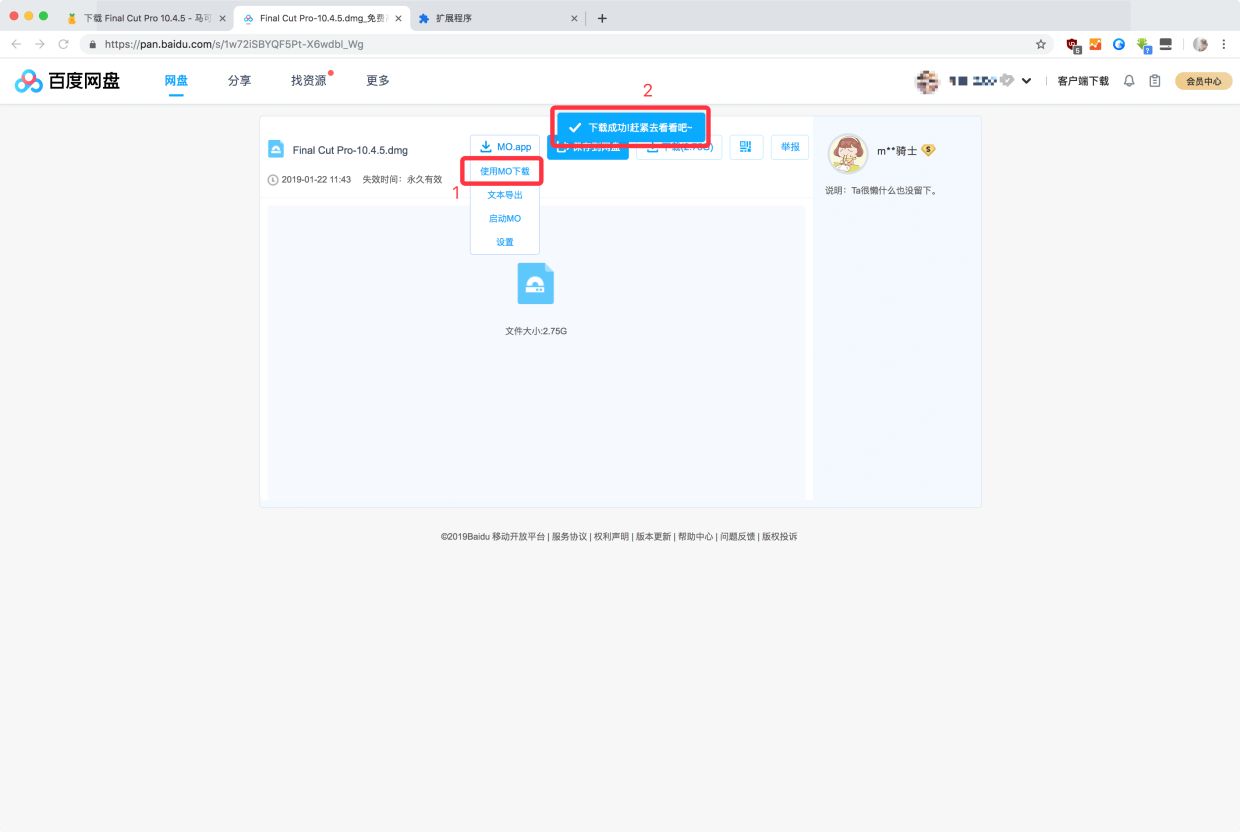Image resolution: width=1240 pixels, height=832 pixels.
Task: Click the 服务协议 footer link
Action: click(569, 537)
